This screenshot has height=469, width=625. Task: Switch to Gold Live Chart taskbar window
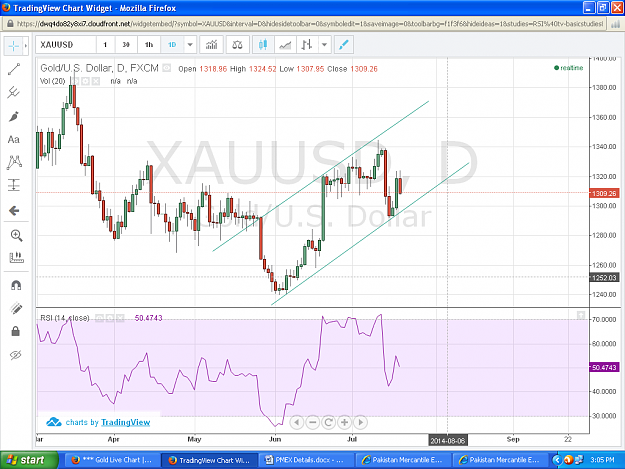[111, 460]
